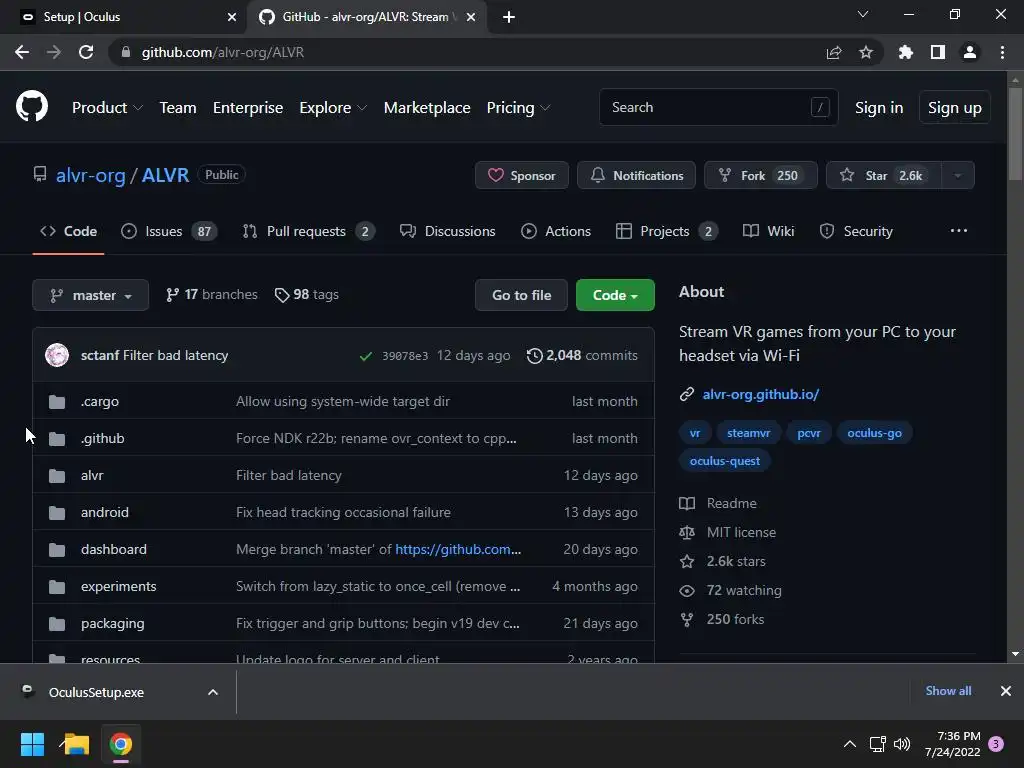Screen dimensions: 1024x768
Task: Open the Projects tab
Action: tap(667, 231)
